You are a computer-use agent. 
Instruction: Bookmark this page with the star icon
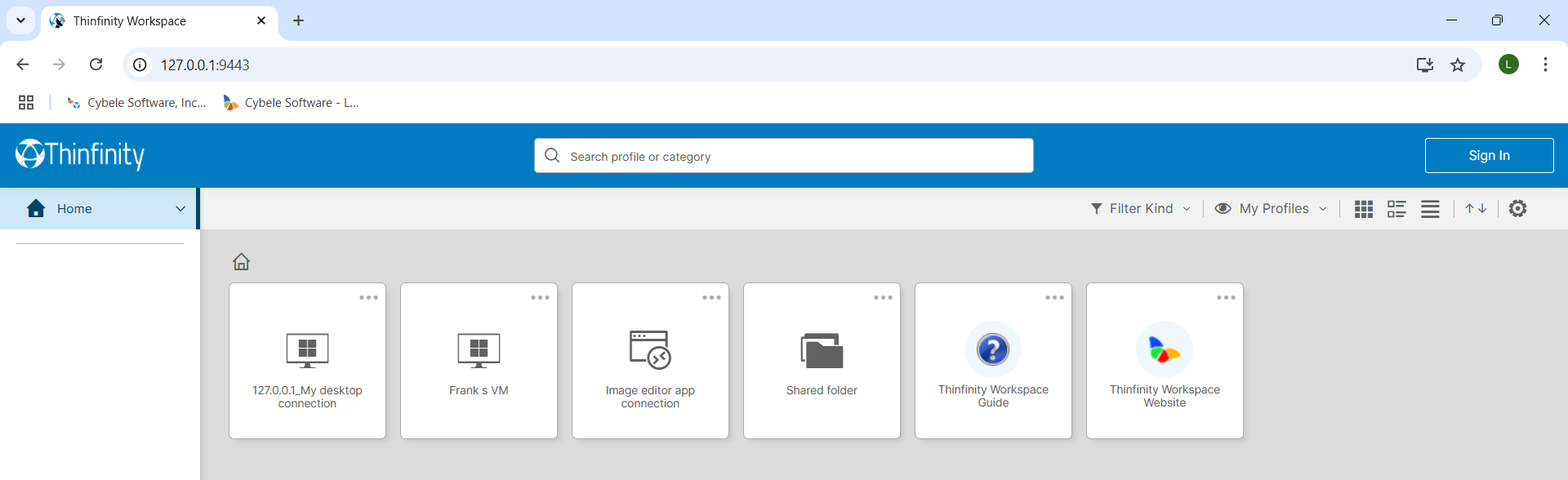[1458, 64]
